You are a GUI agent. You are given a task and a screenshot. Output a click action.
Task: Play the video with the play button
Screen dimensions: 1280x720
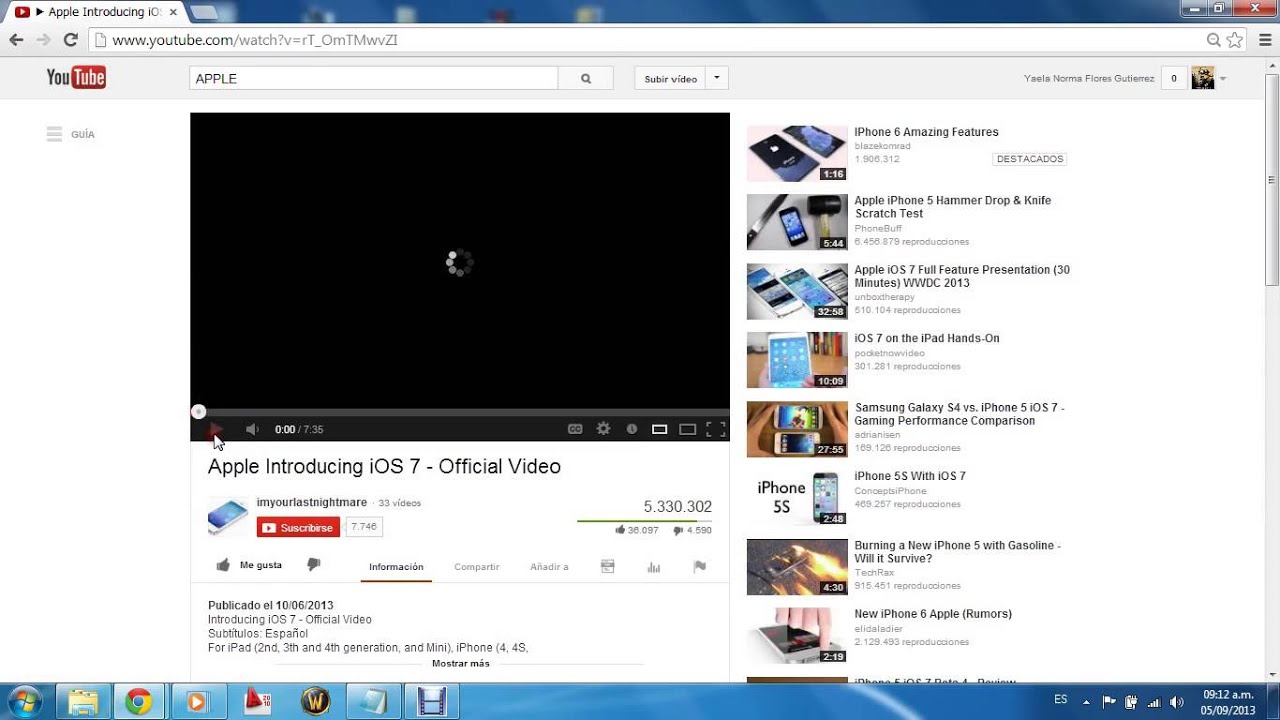coord(215,429)
